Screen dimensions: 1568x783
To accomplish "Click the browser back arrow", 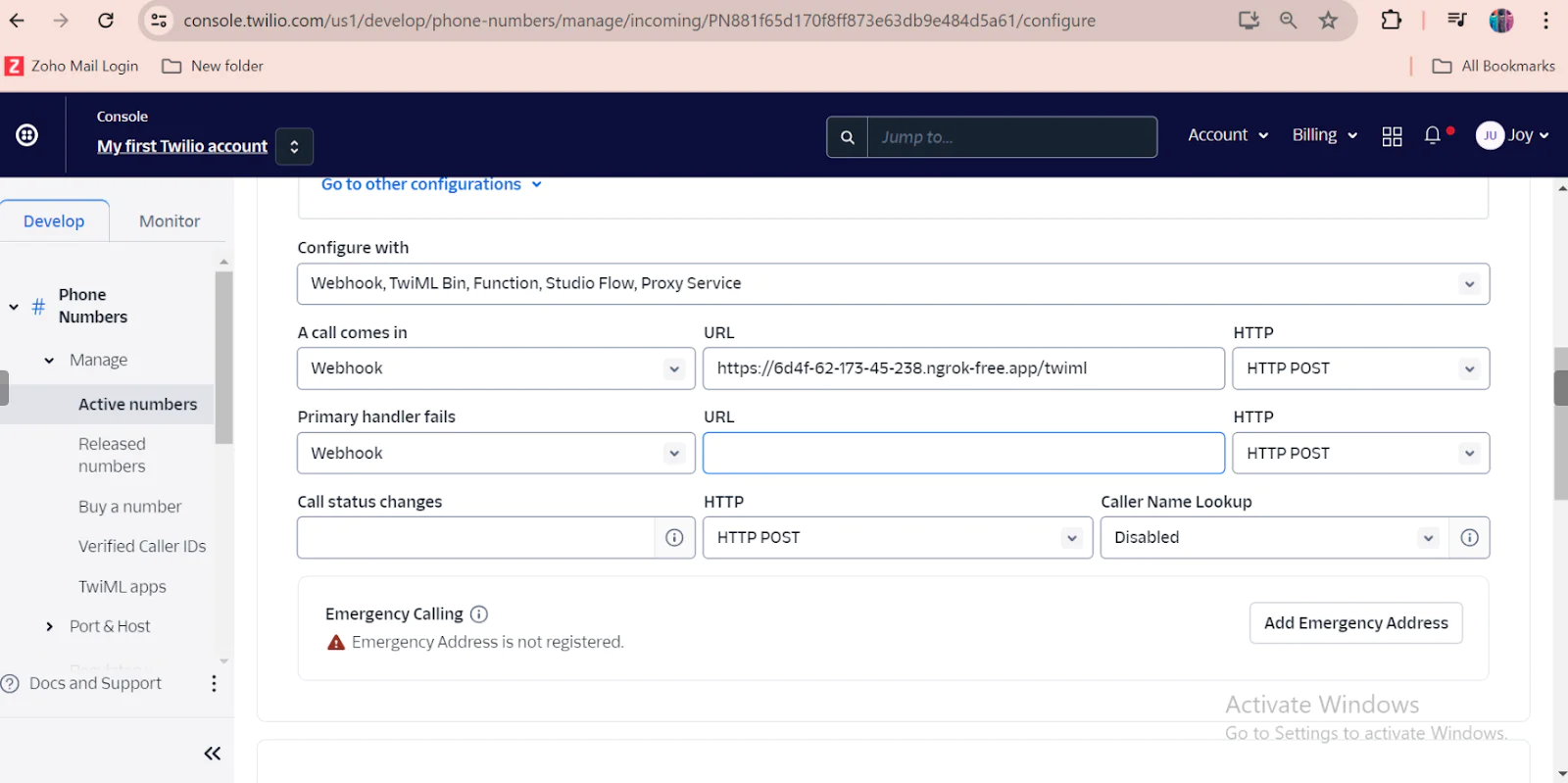I will [x=17, y=21].
